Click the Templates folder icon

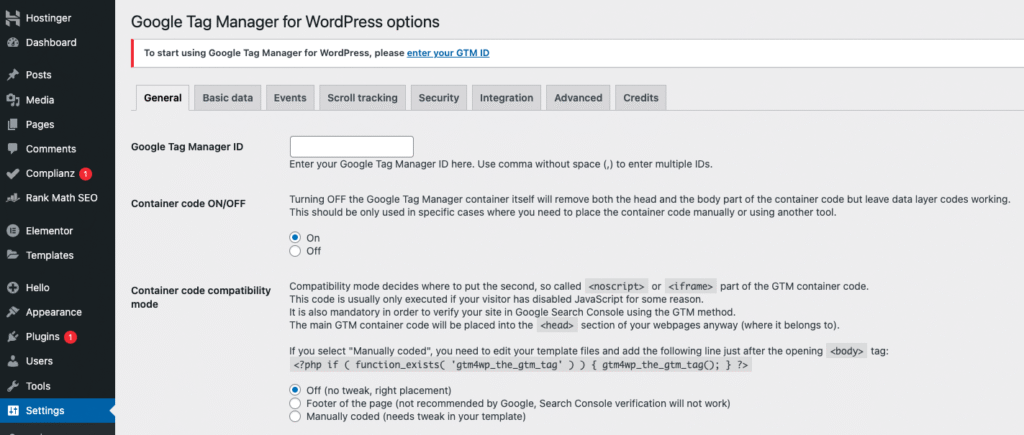click(13, 255)
